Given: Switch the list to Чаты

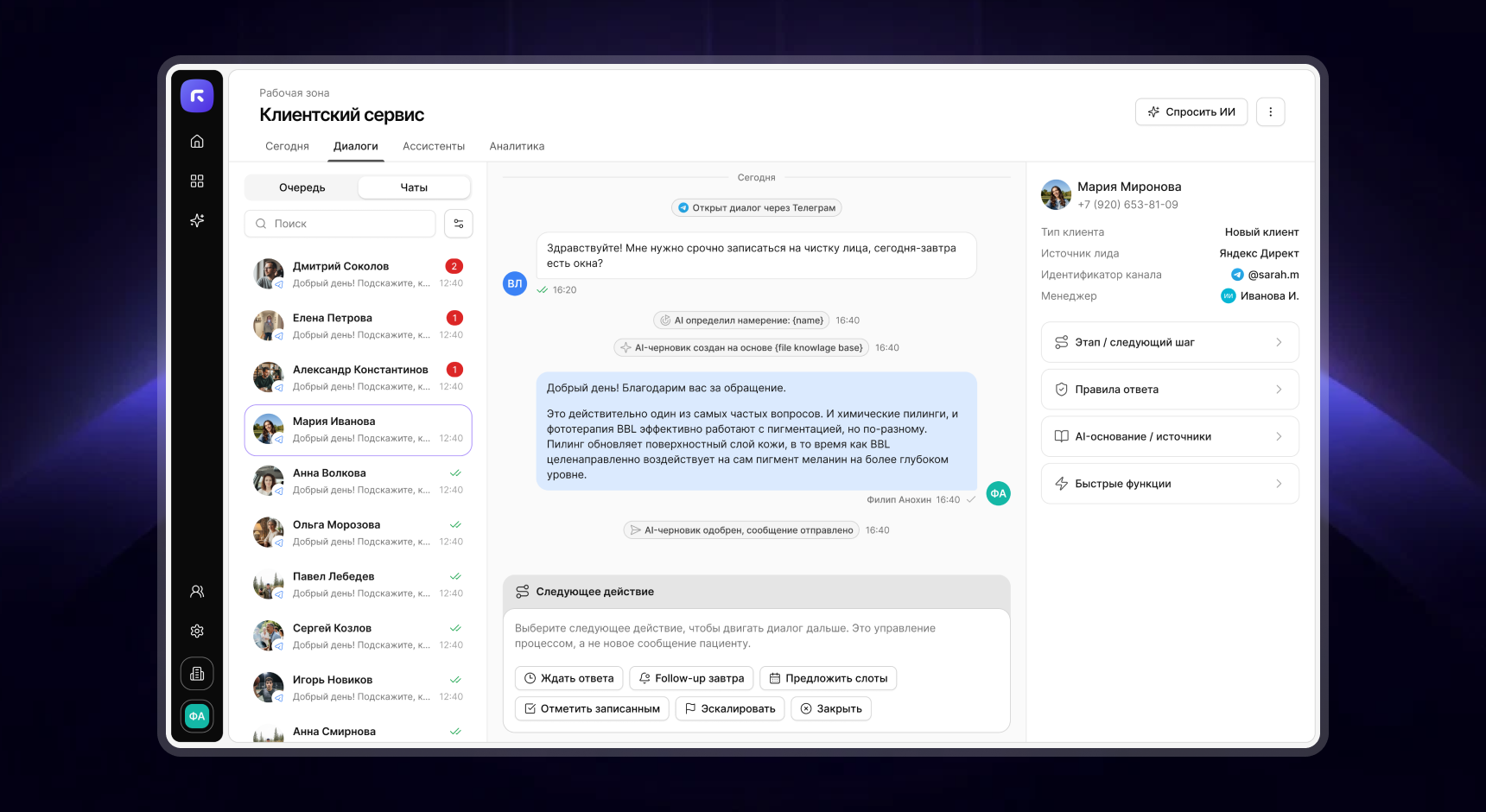Looking at the screenshot, I should pyautogui.click(x=414, y=187).
